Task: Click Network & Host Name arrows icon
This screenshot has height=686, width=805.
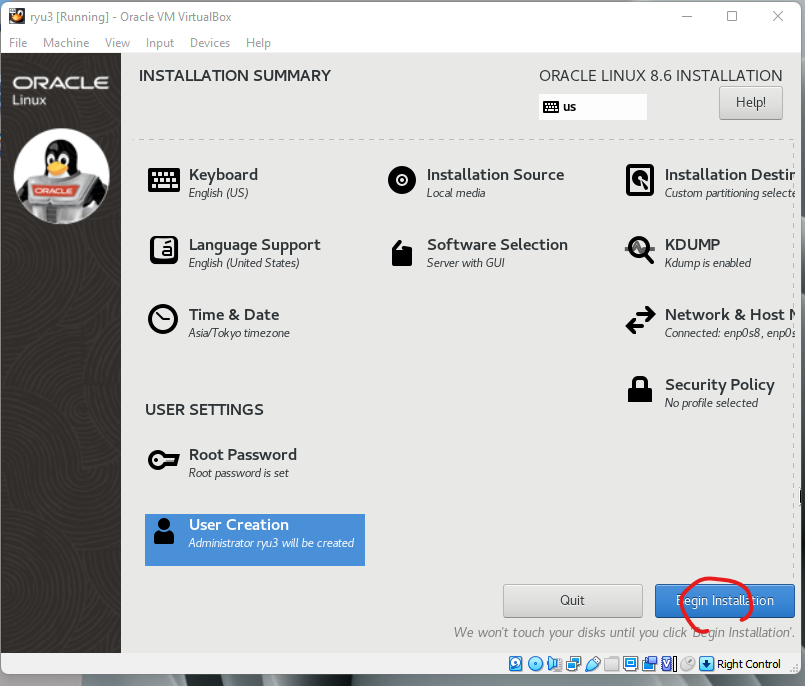Action: click(x=640, y=320)
